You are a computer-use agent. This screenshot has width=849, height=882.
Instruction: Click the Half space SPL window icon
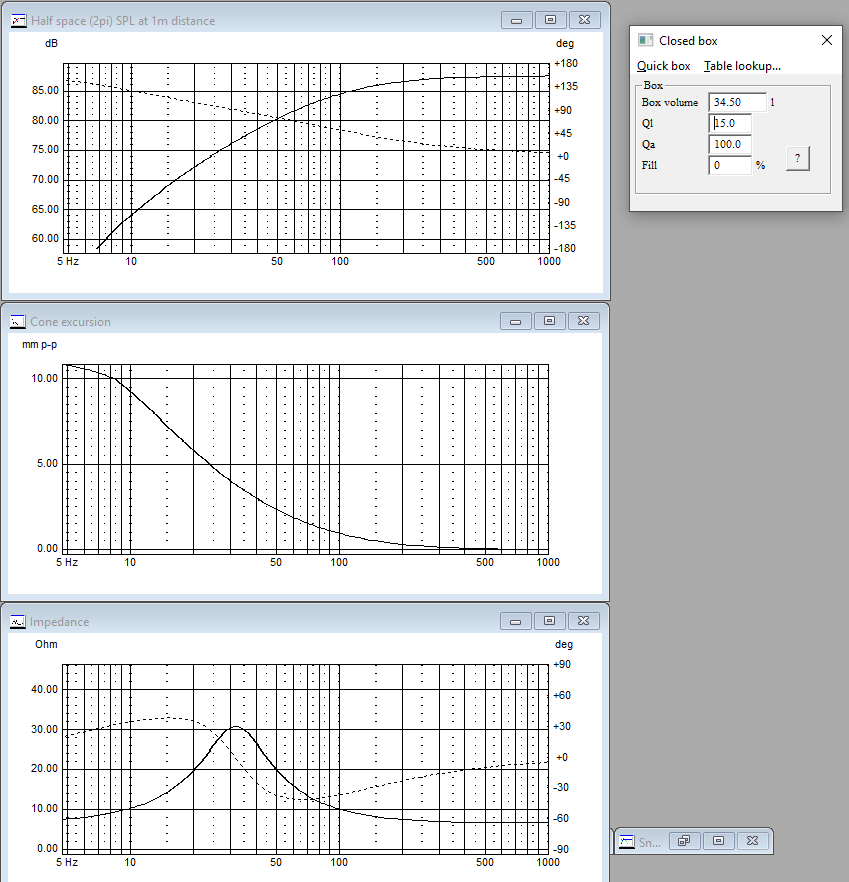tap(19, 21)
